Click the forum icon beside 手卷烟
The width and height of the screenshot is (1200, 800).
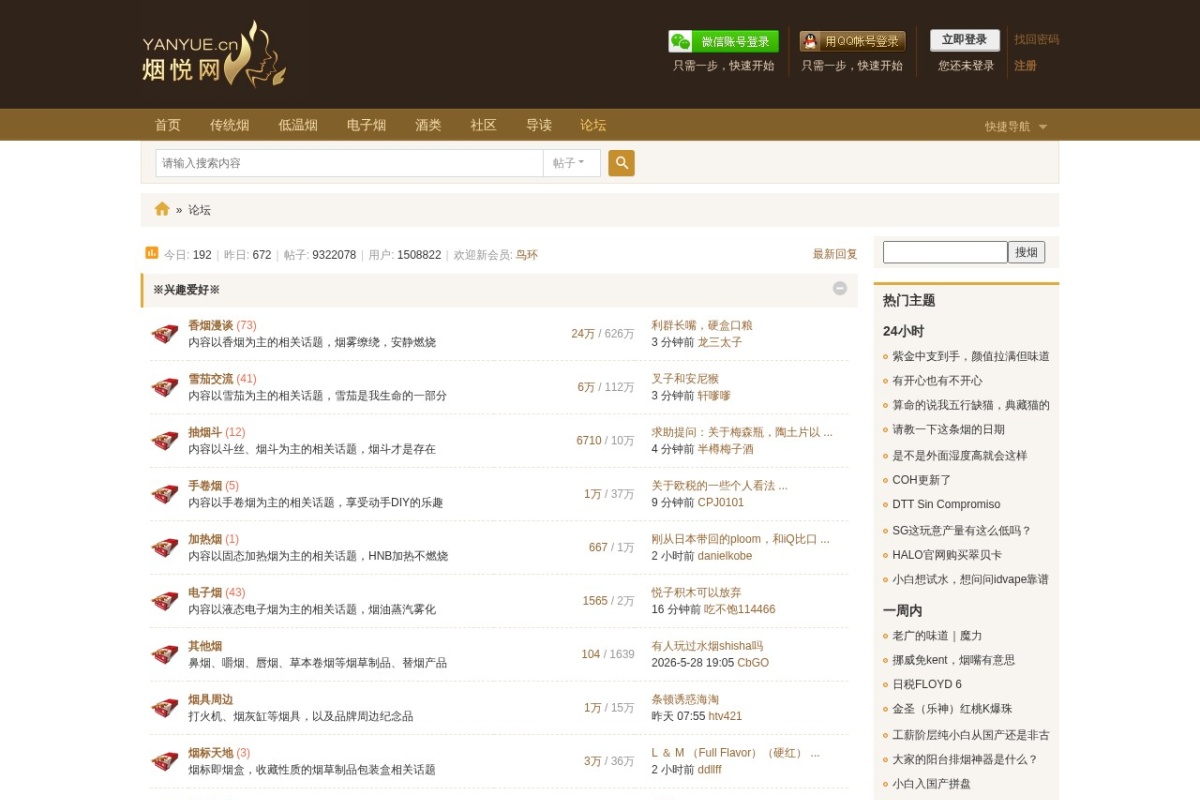165,494
